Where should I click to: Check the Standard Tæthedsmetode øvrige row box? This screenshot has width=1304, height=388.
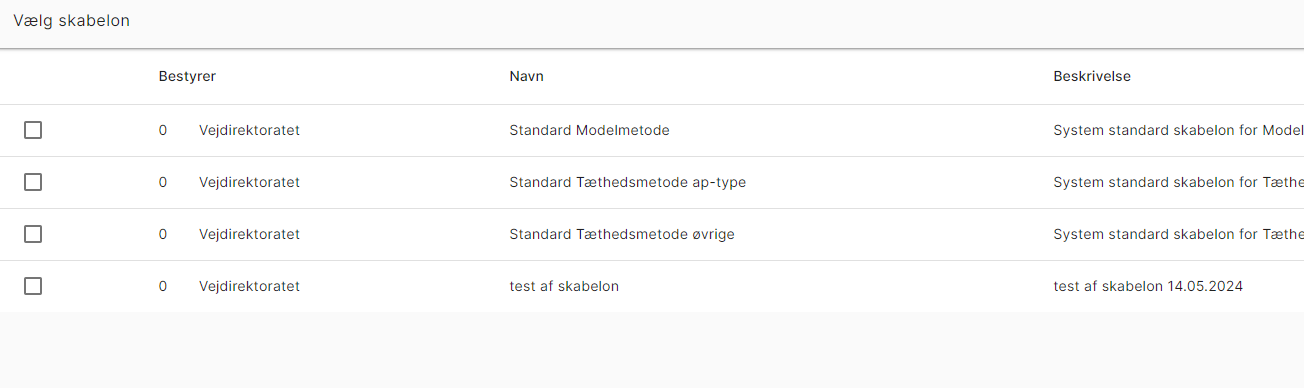coord(33,234)
